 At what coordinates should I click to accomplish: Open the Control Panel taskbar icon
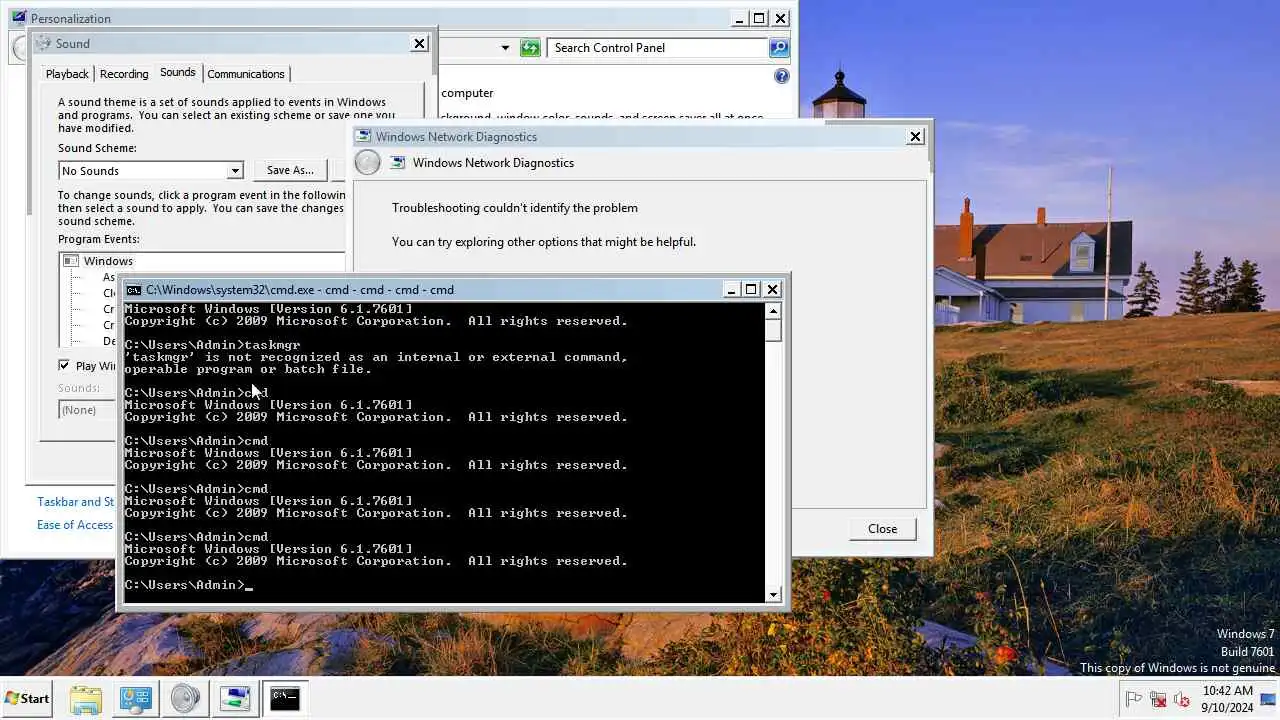(x=136, y=698)
